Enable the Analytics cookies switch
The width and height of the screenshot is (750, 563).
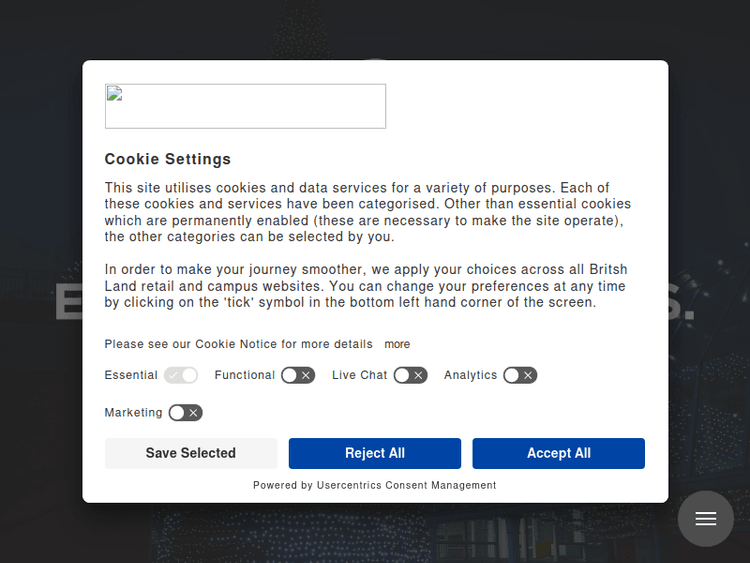pos(520,375)
